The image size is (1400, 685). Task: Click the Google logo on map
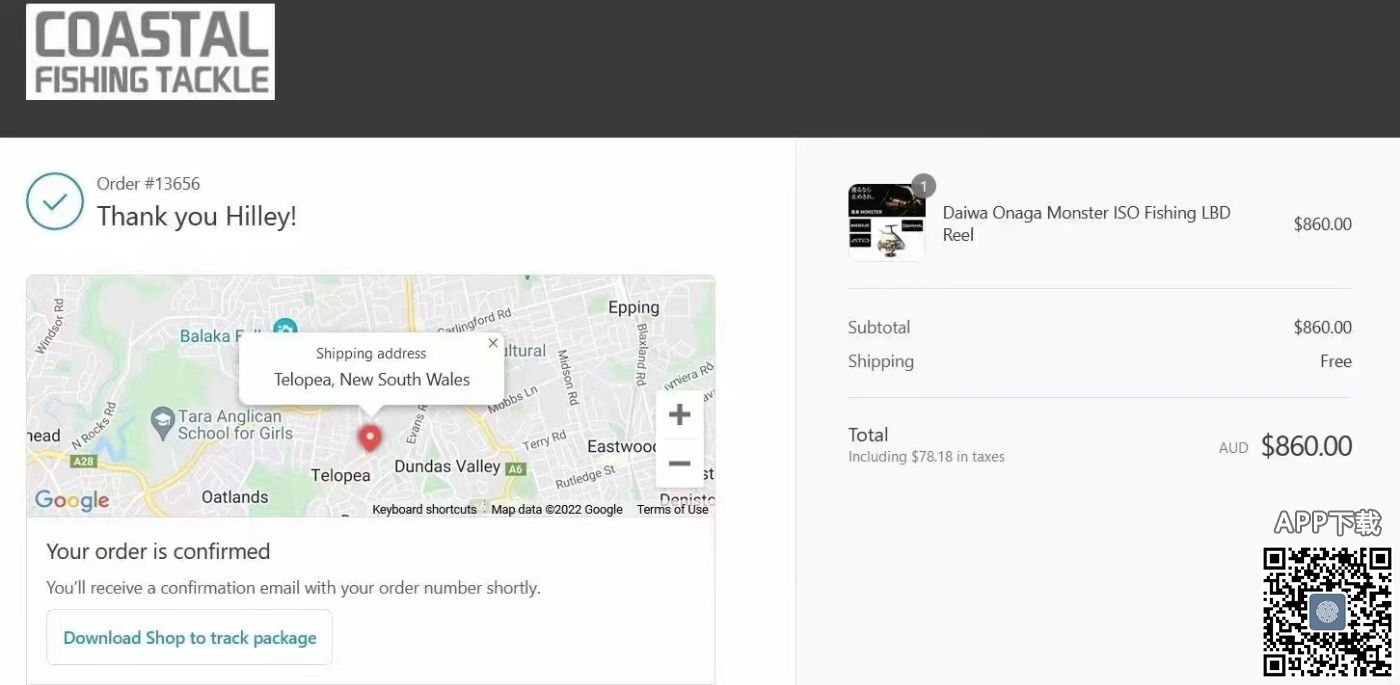click(x=72, y=500)
